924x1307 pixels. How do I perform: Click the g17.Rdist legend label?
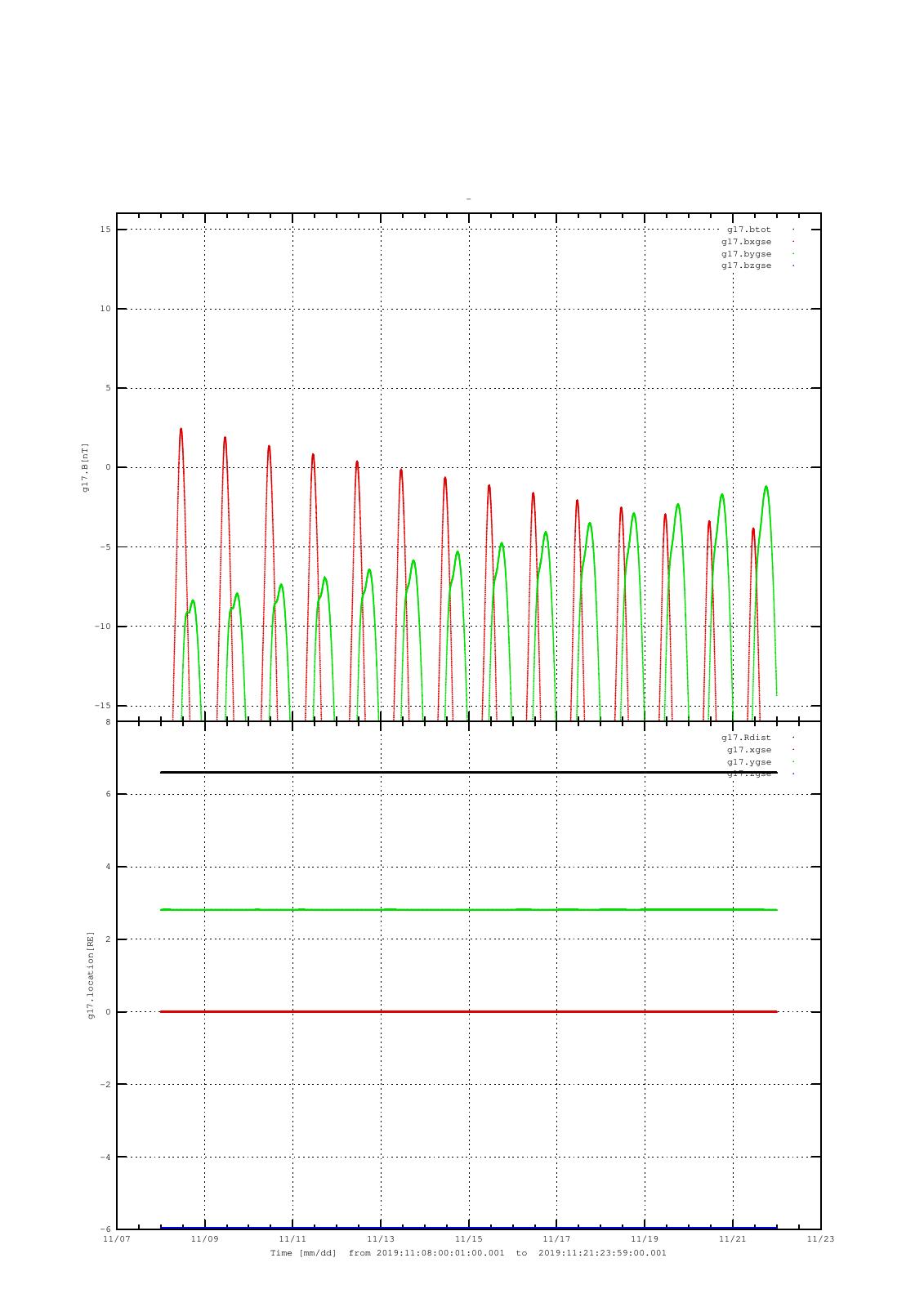tap(746, 738)
